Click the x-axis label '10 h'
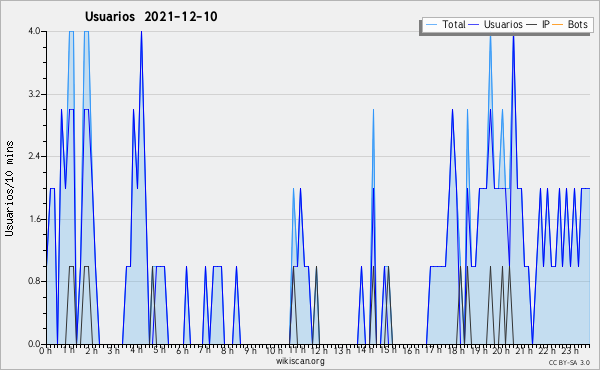The height and width of the screenshot is (370, 600). pyautogui.click(x=274, y=351)
